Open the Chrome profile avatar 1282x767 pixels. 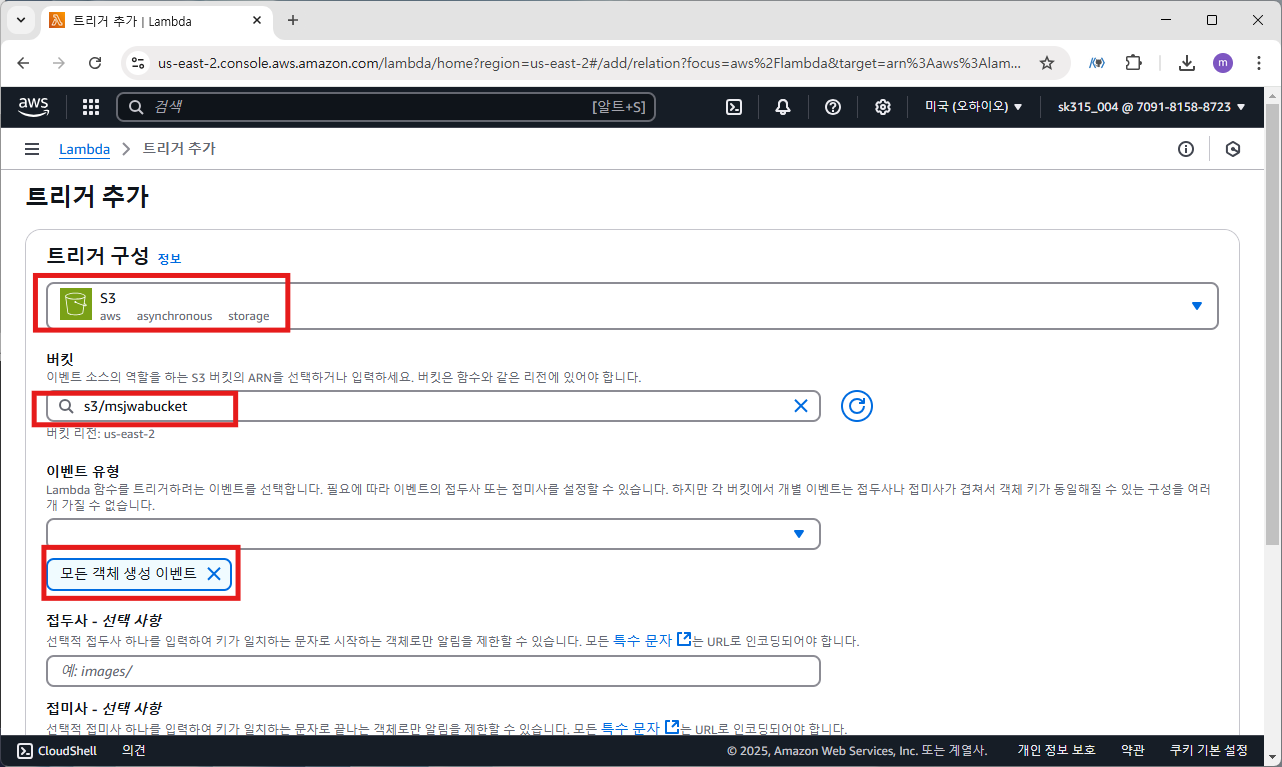pyautogui.click(x=1223, y=63)
